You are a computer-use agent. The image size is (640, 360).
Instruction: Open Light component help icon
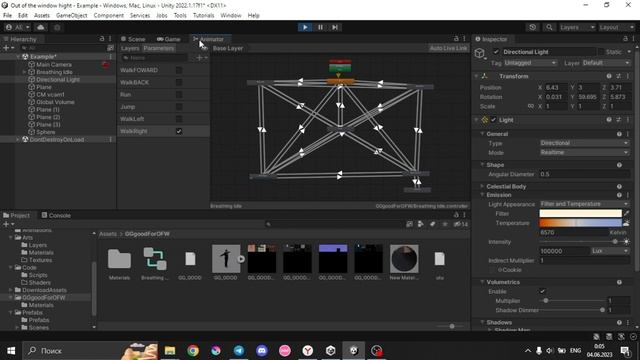609,120
